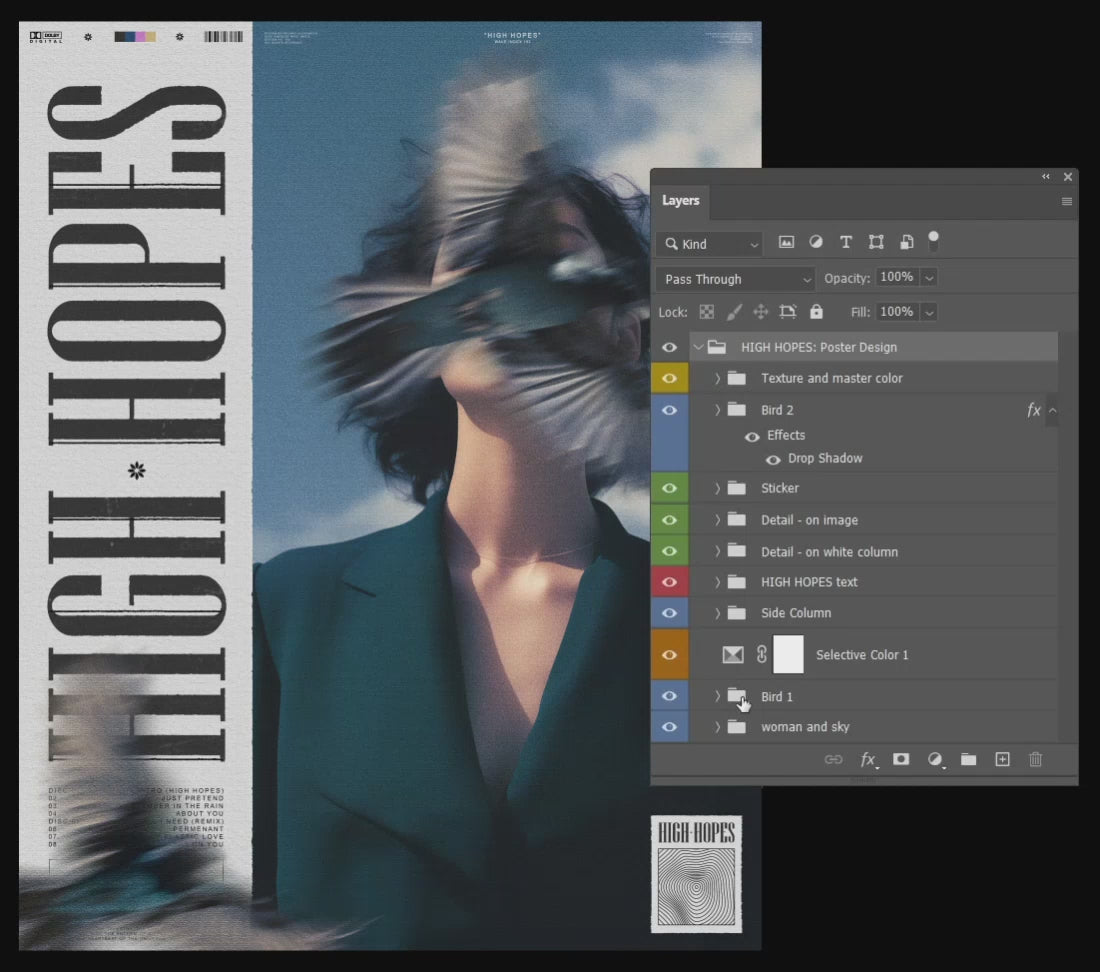This screenshot has width=1100, height=972.
Task: Filter layers by smart object kind
Action: click(906, 243)
